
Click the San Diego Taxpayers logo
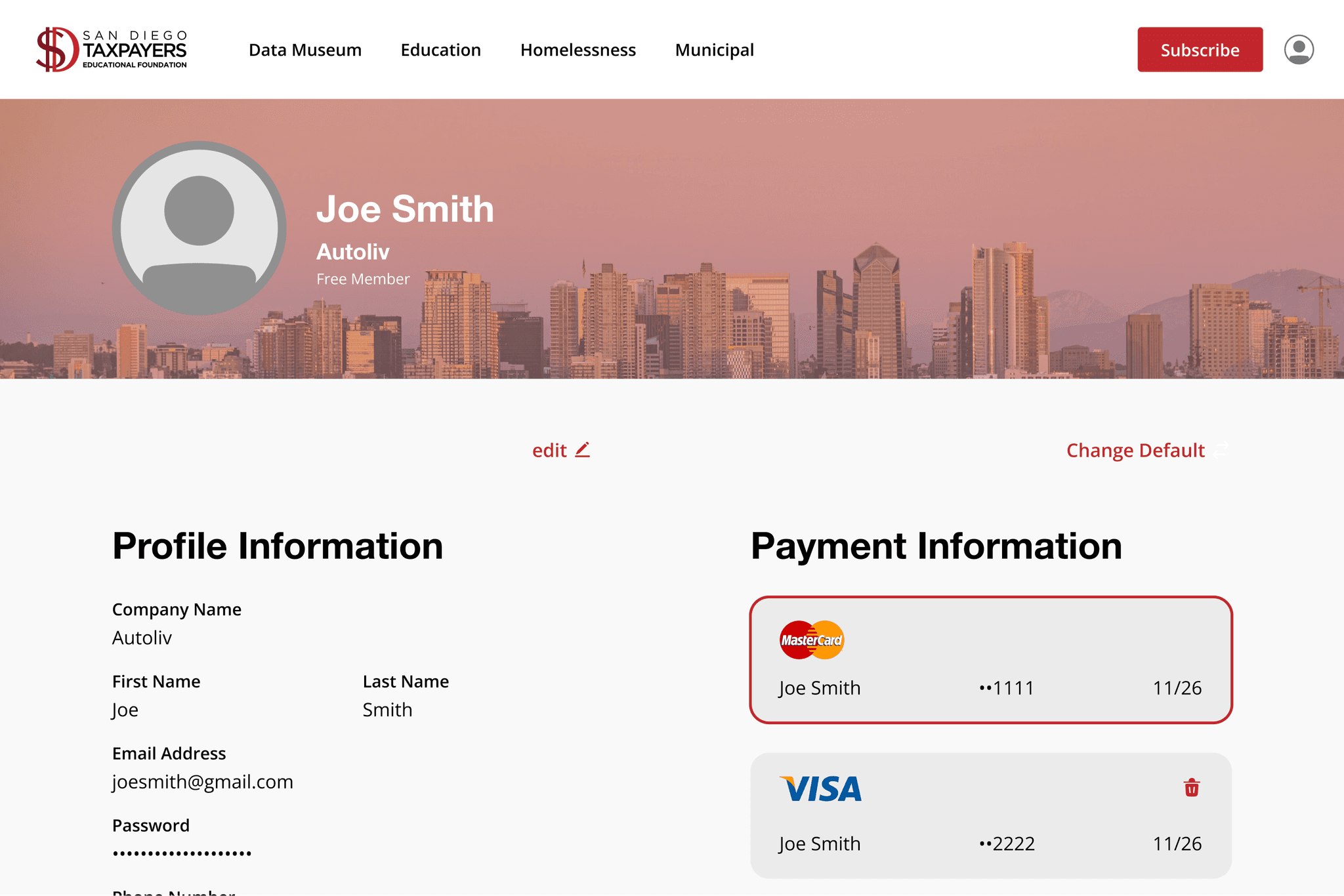pyautogui.click(x=112, y=50)
